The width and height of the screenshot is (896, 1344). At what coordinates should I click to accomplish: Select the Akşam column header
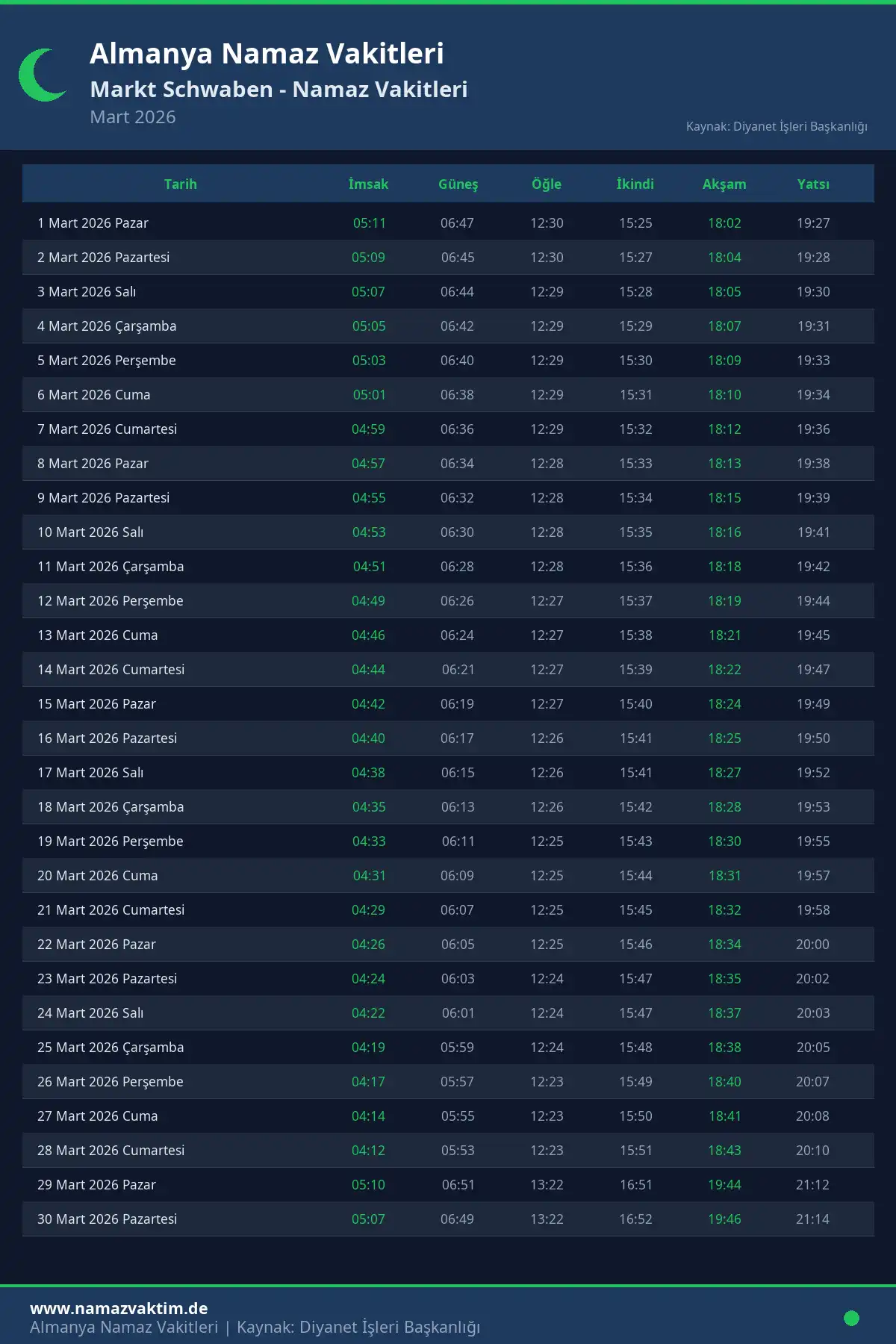click(724, 184)
